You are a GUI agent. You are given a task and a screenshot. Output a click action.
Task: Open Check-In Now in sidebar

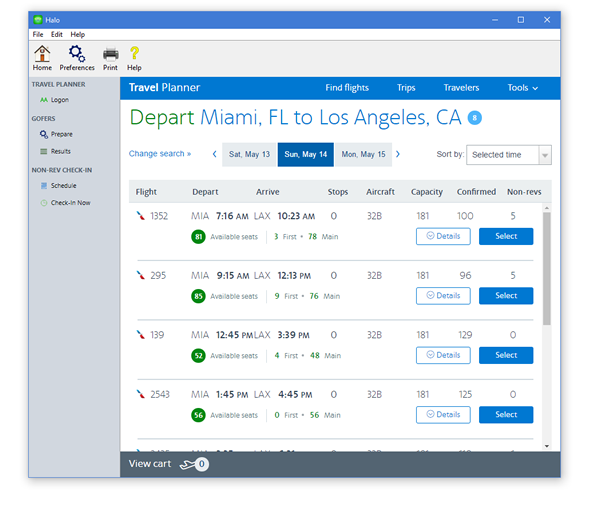[65, 203]
